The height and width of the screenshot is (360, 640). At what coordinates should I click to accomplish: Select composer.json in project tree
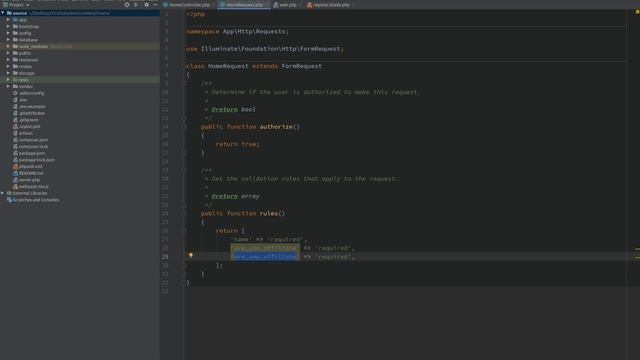(31, 140)
